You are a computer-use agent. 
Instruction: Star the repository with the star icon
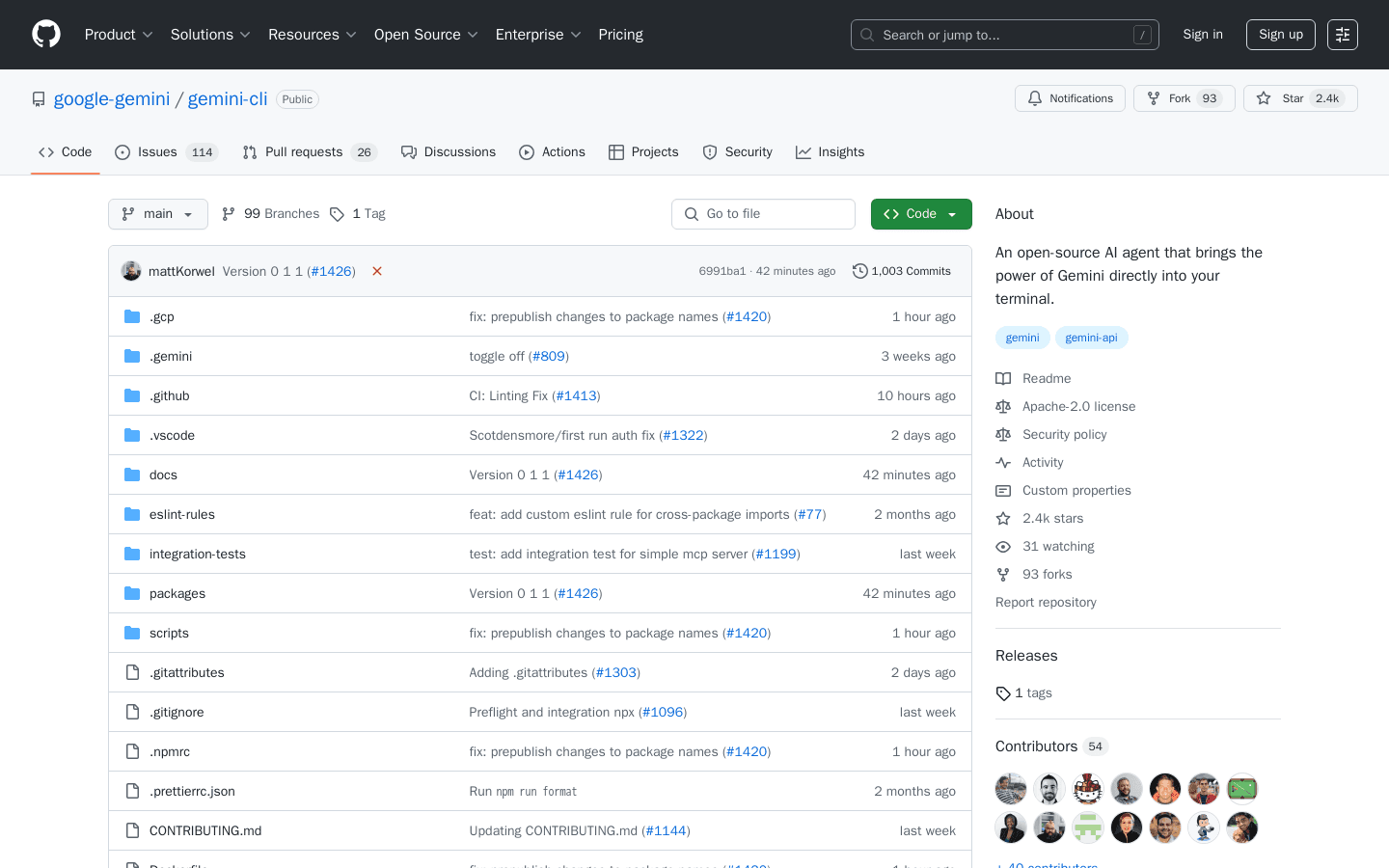tap(1264, 97)
